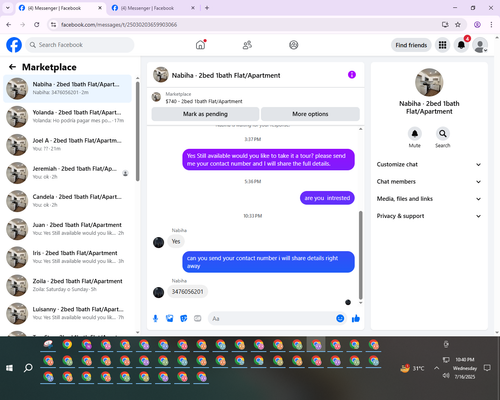The height and width of the screenshot is (400, 500).
Task: Click the chat messages vertical scrollbar
Action: tap(360, 255)
